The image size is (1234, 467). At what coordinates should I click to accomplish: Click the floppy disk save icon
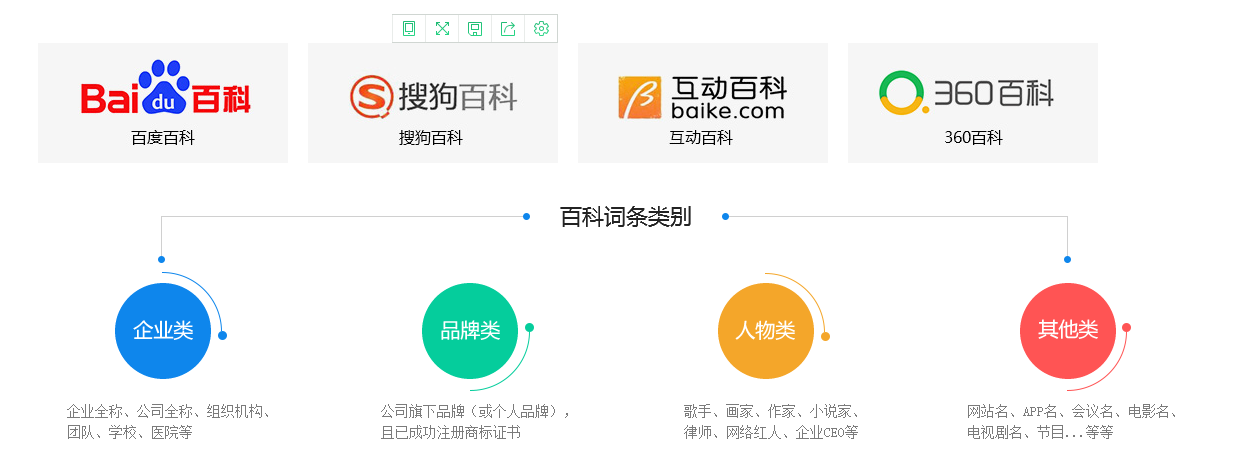(x=475, y=29)
